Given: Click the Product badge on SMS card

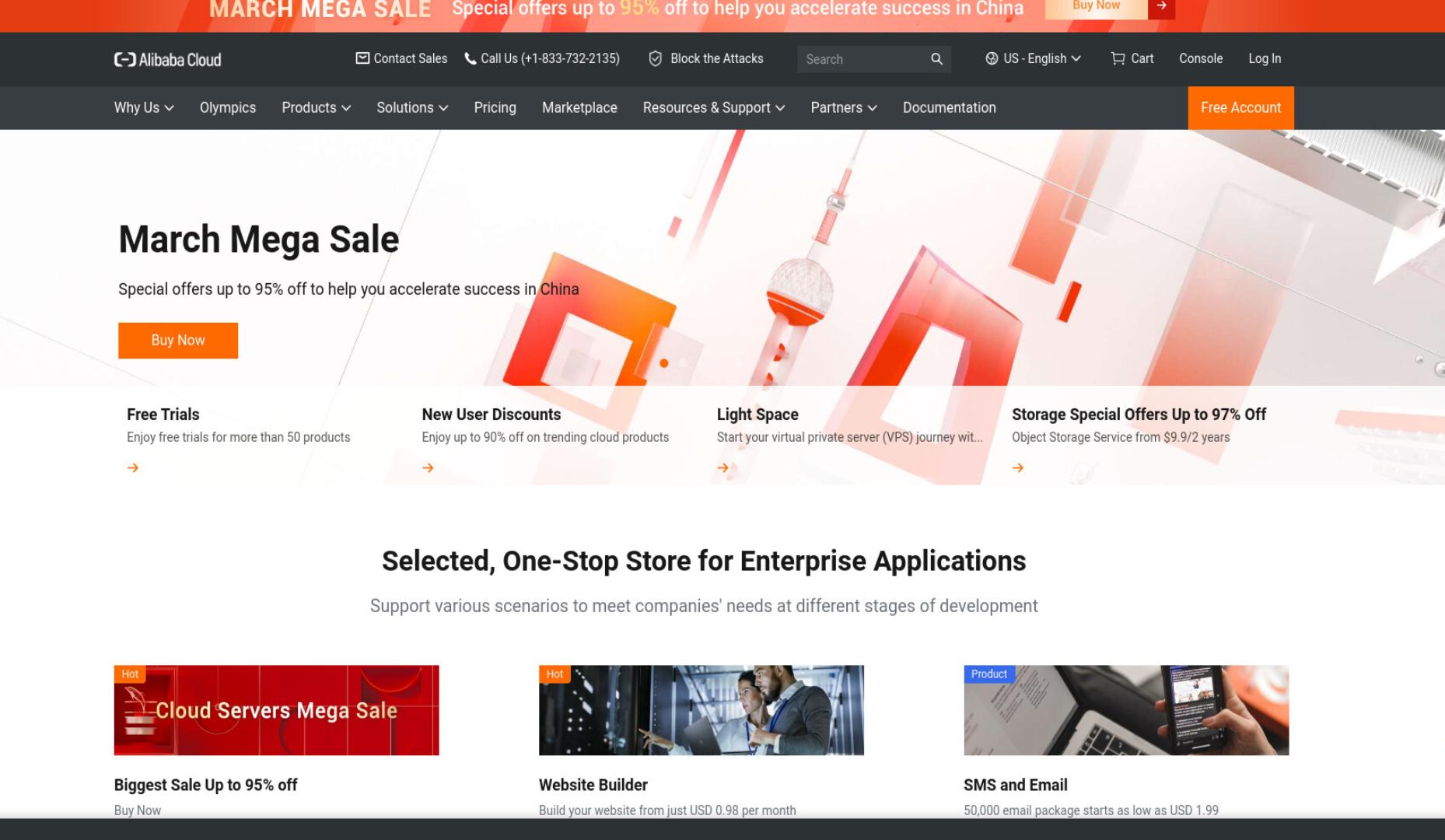Looking at the screenshot, I should pyautogui.click(x=989, y=674).
